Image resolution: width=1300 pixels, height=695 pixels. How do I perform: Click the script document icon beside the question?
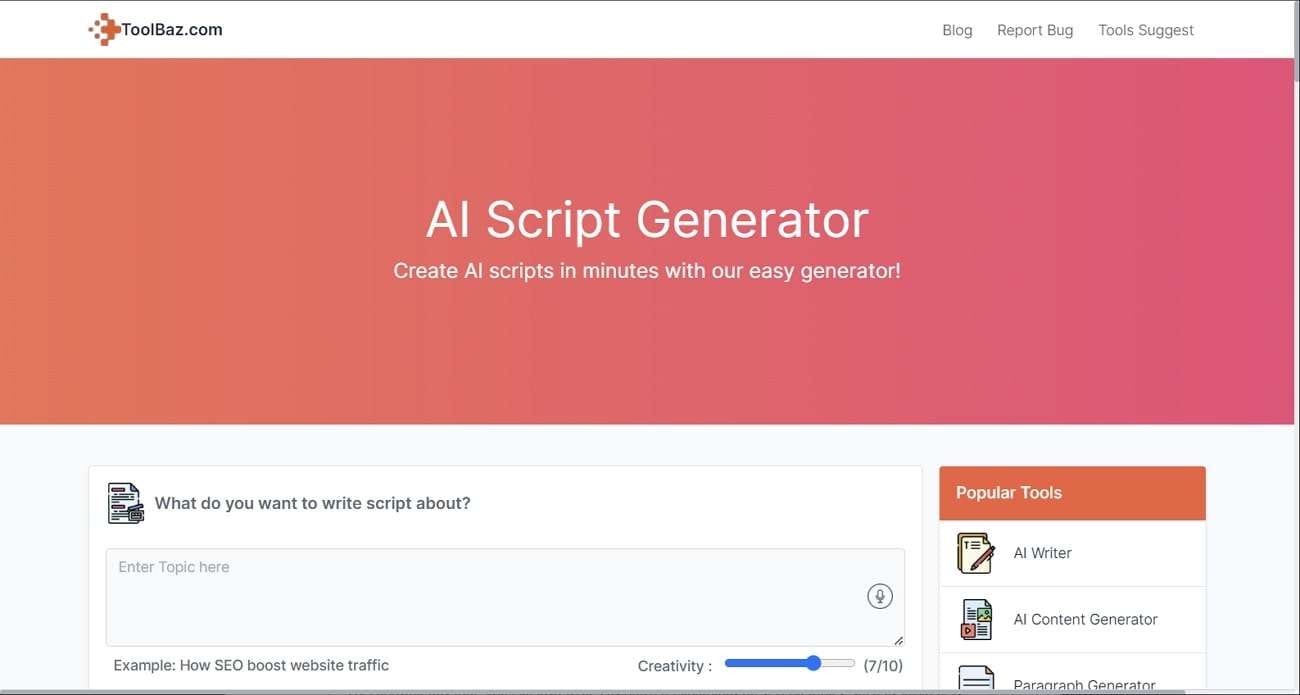pyautogui.click(x=126, y=503)
